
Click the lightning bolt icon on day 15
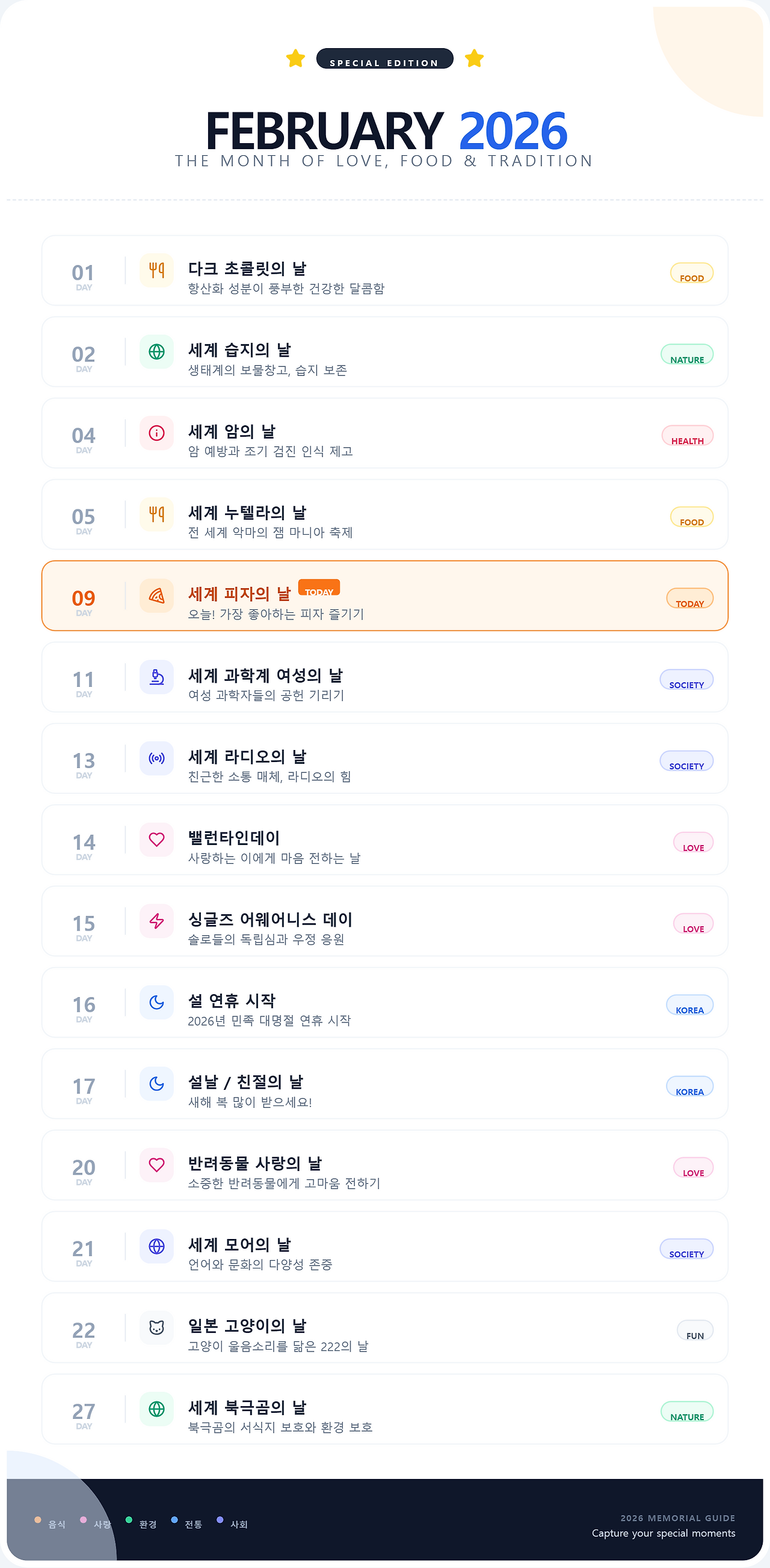(x=156, y=921)
